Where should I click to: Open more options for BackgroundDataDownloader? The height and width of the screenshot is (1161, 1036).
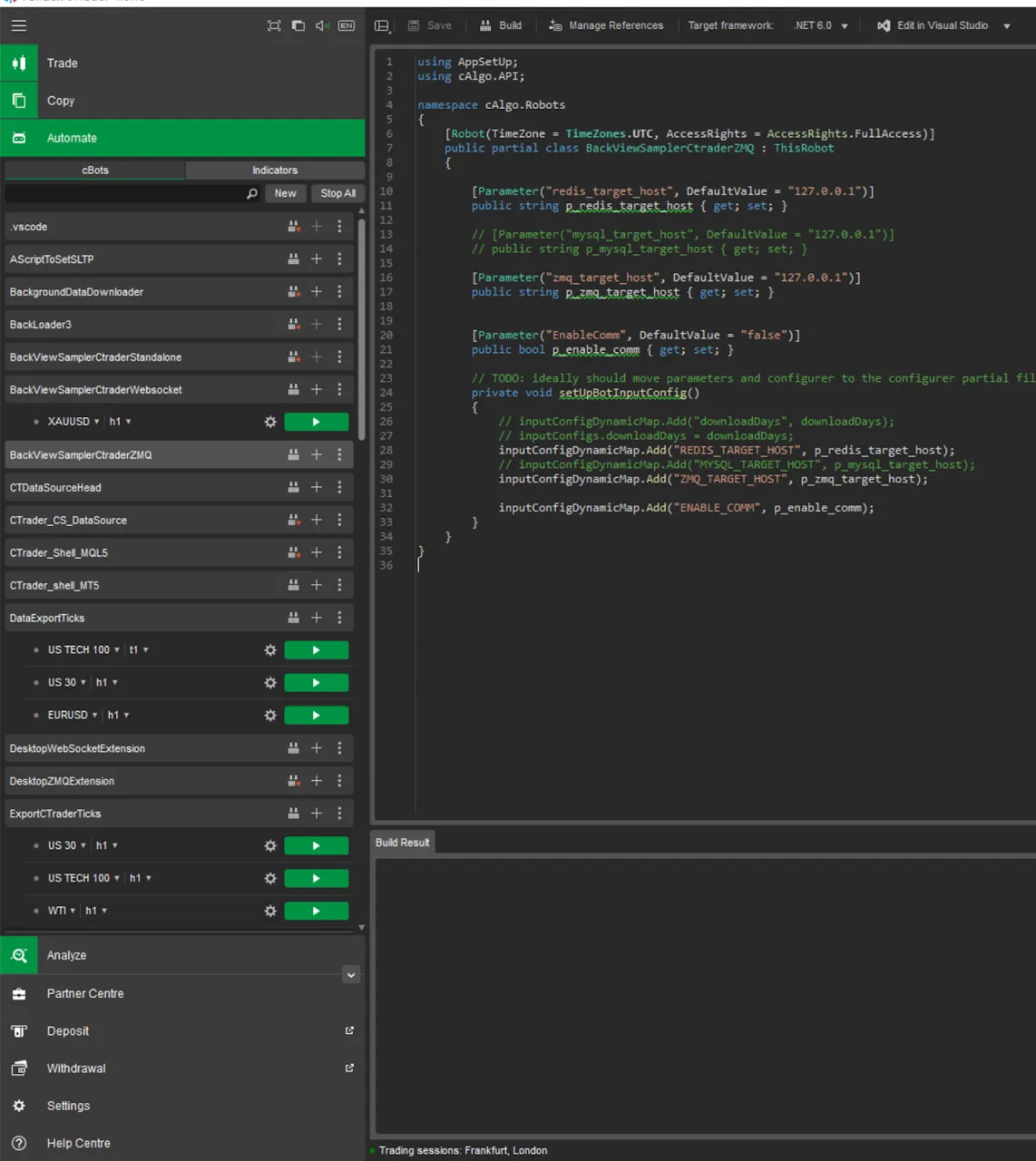[x=339, y=292]
